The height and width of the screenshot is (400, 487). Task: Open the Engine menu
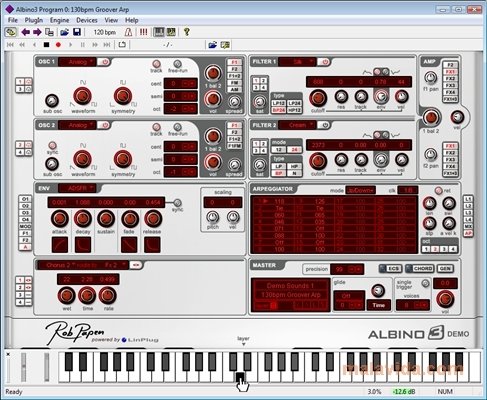(x=59, y=20)
